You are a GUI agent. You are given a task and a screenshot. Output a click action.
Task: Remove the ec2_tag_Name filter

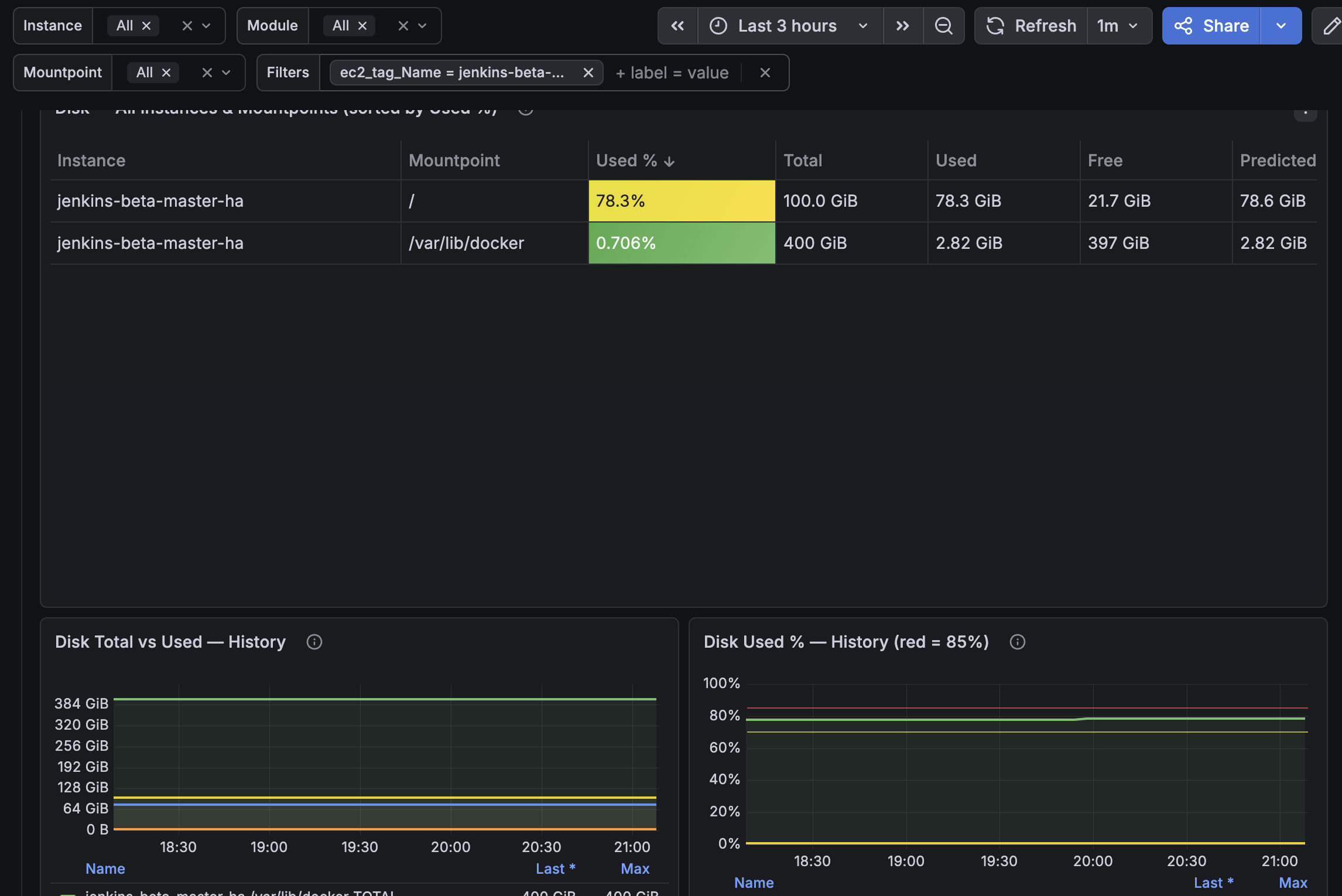(588, 73)
